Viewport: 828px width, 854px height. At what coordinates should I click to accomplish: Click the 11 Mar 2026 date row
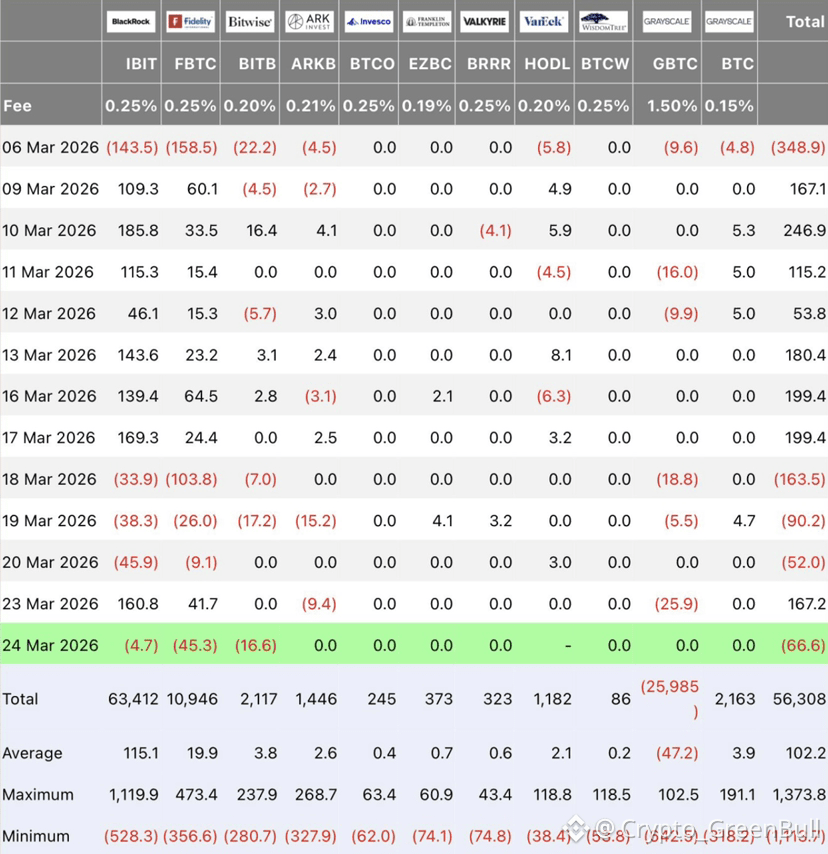click(48, 272)
